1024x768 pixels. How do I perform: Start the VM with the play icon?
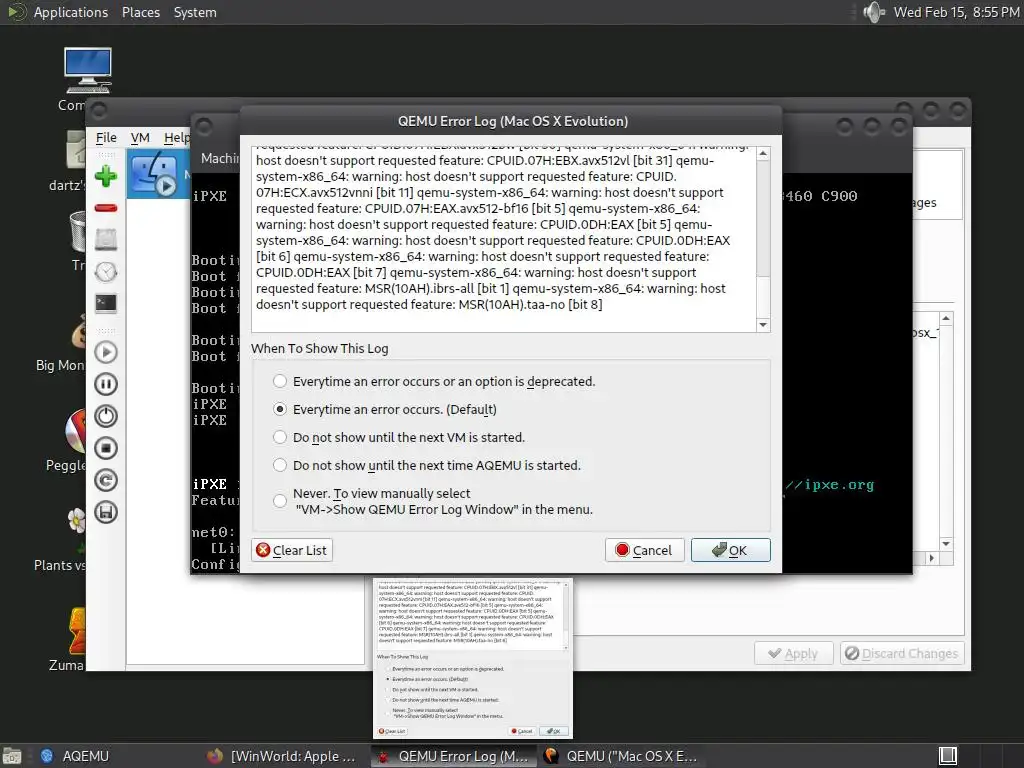(x=106, y=353)
